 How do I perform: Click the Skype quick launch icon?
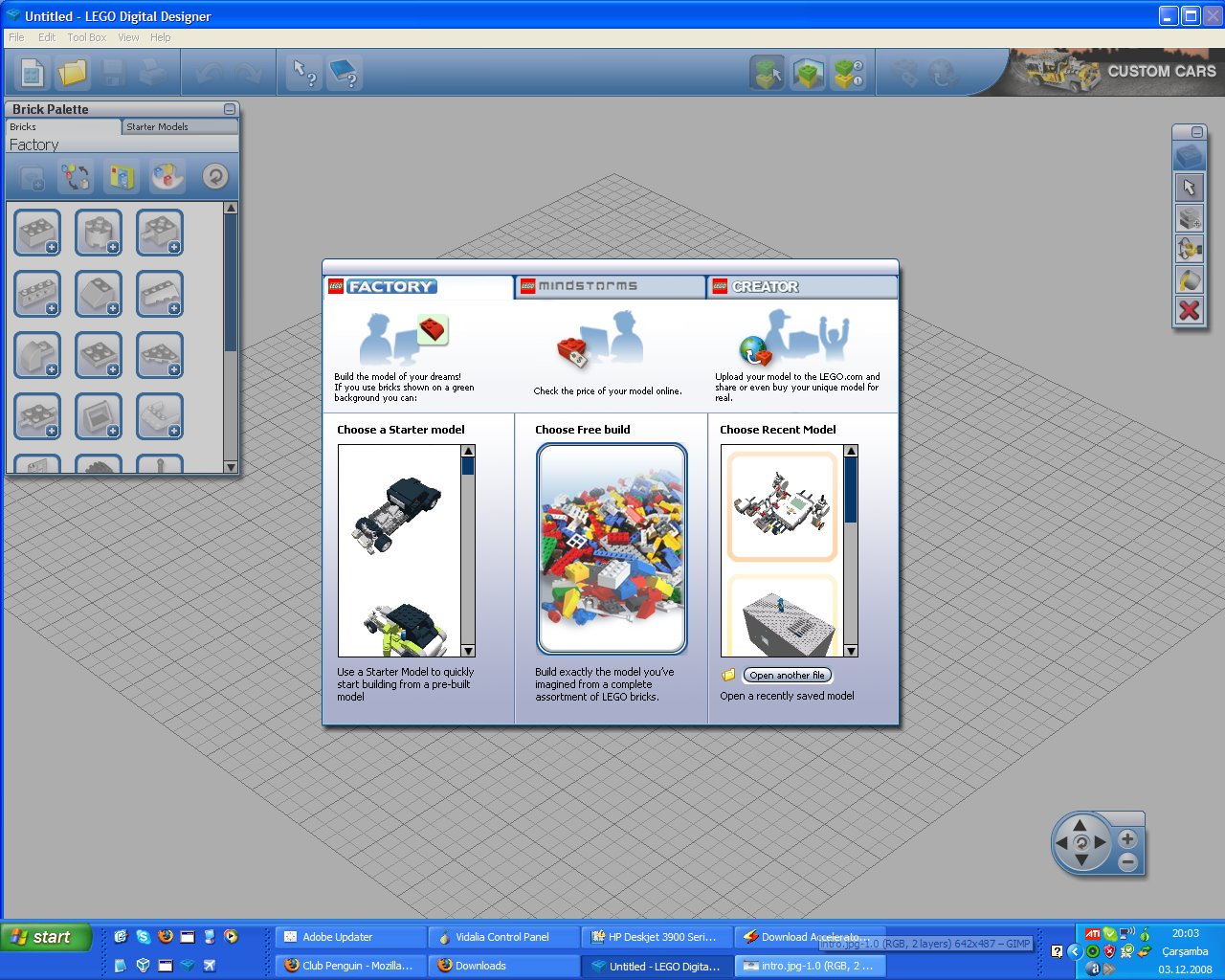pyautogui.click(x=144, y=937)
